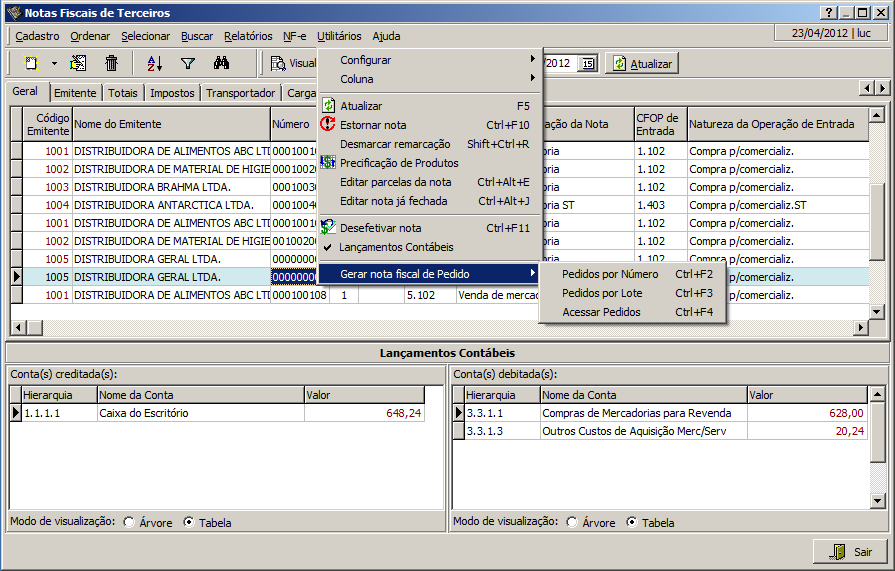This screenshot has width=895, height=571.
Task: Switch to the Impostos tab
Action: [x=172, y=93]
